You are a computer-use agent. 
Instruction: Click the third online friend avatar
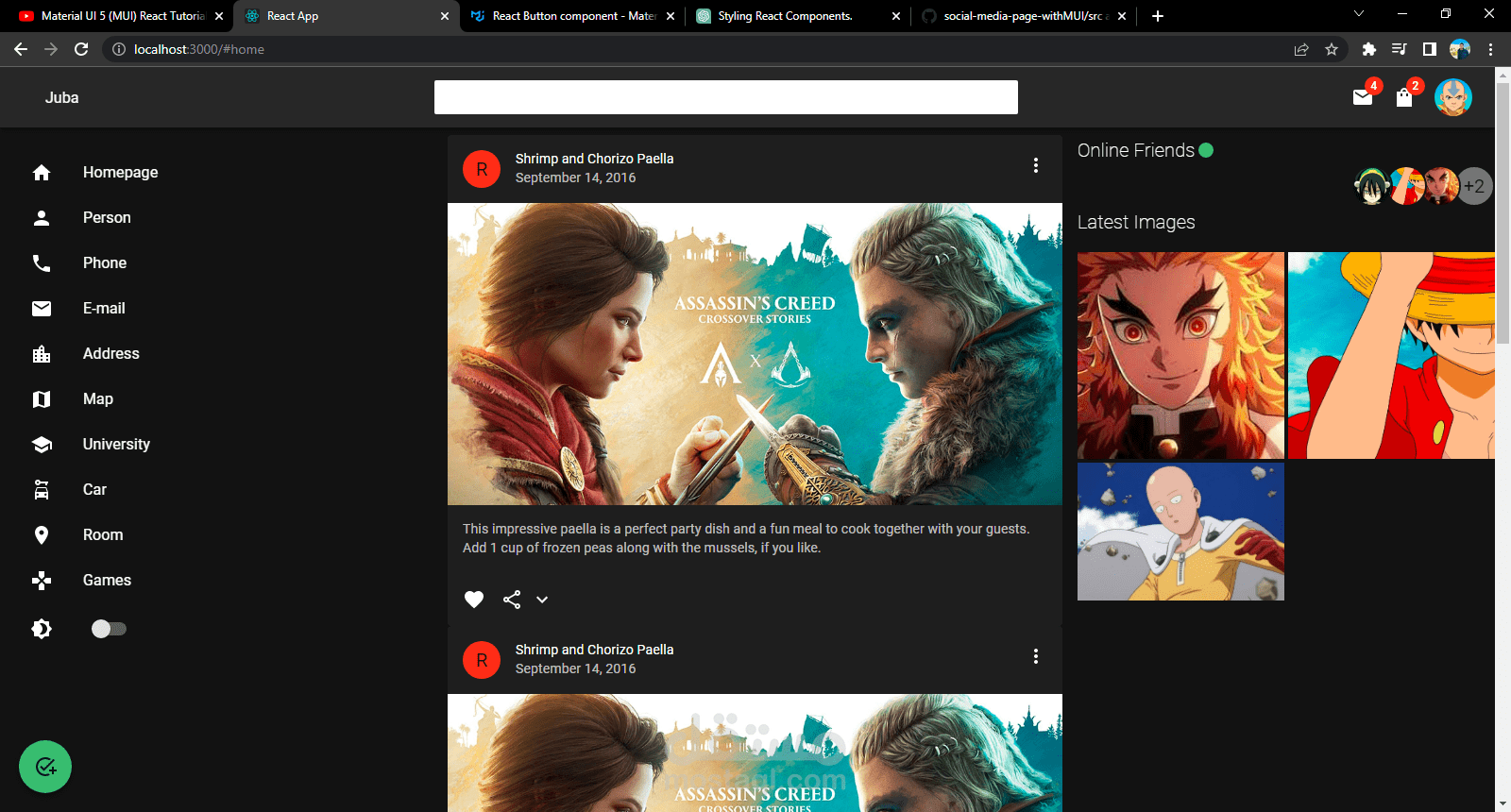coord(1441,186)
